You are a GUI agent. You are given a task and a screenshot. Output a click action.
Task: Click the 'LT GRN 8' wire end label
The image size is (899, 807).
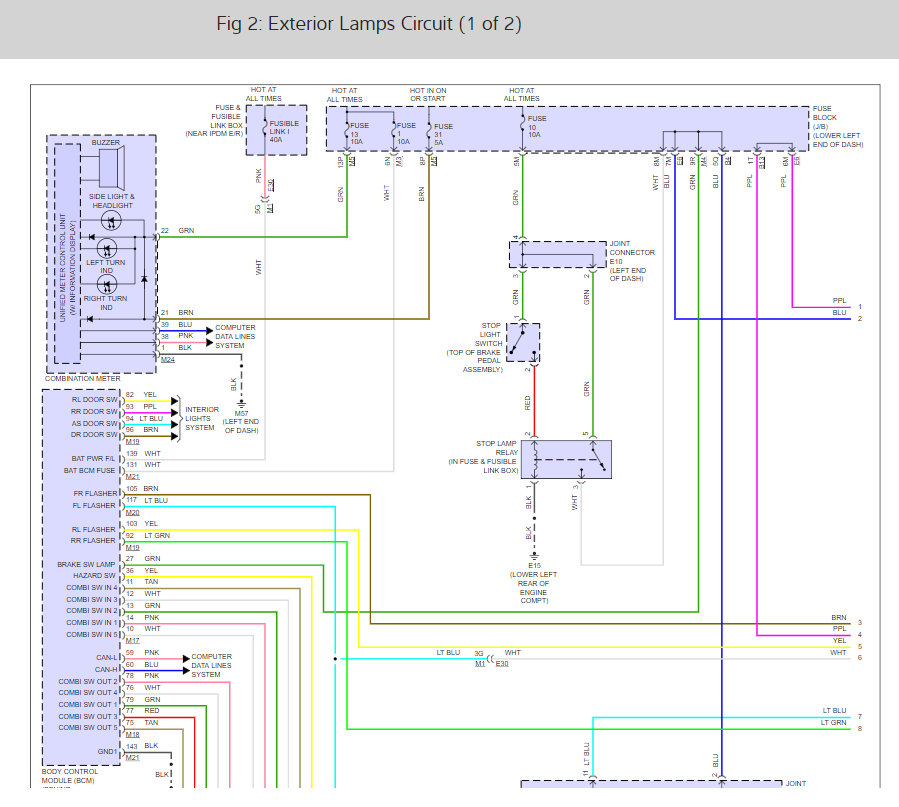coord(842,725)
